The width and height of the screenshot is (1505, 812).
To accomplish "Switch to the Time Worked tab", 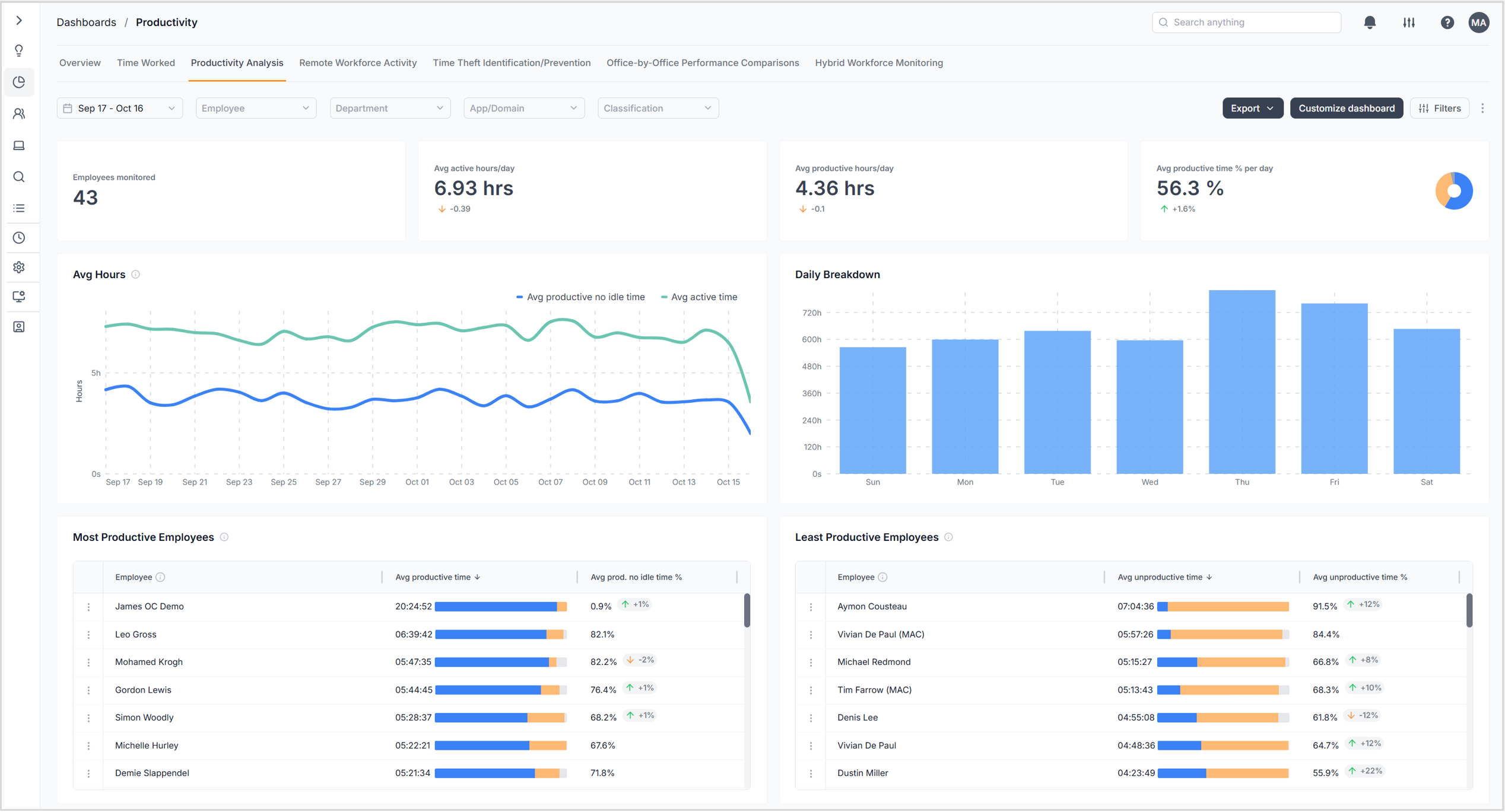I will (146, 63).
